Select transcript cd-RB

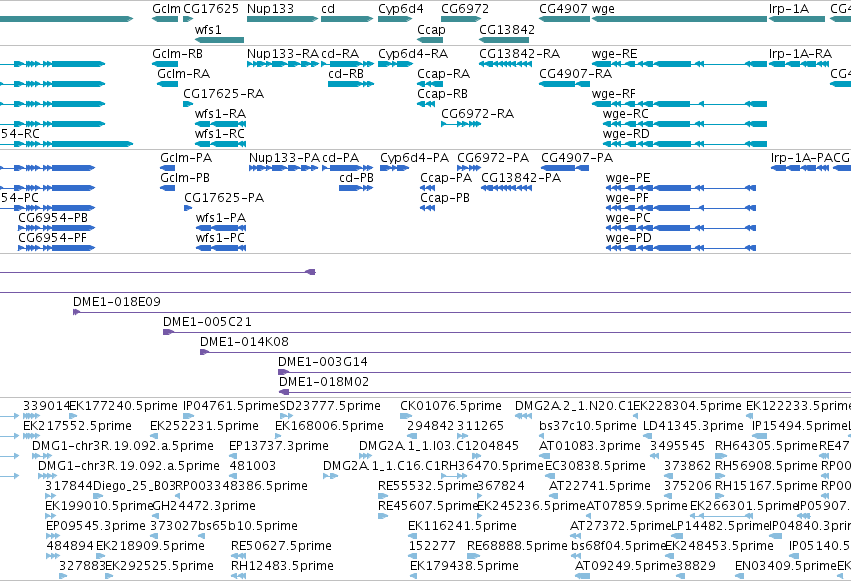point(351,84)
